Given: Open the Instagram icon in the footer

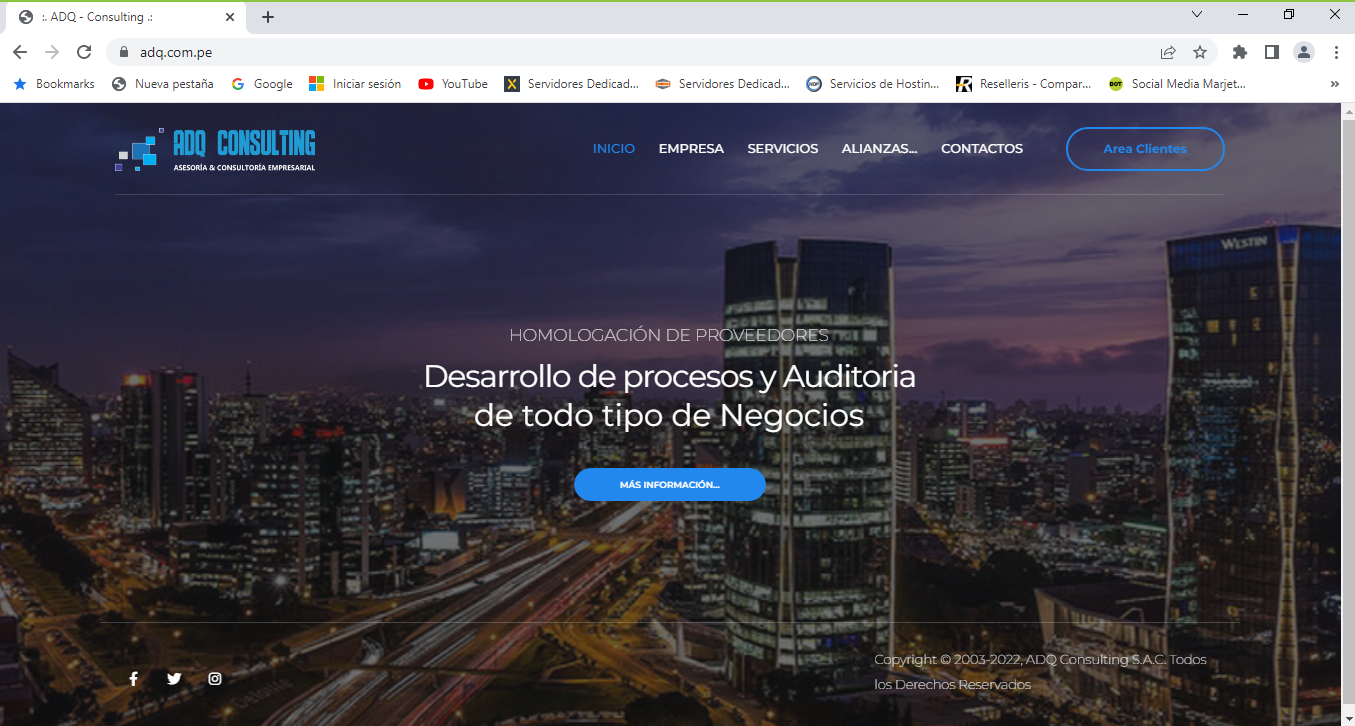Looking at the screenshot, I should [215, 678].
